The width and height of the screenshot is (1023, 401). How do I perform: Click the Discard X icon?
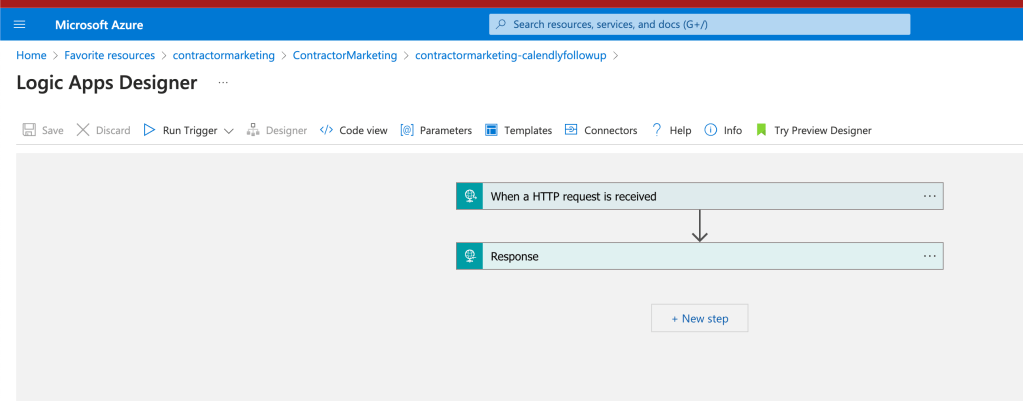coord(83,130)
